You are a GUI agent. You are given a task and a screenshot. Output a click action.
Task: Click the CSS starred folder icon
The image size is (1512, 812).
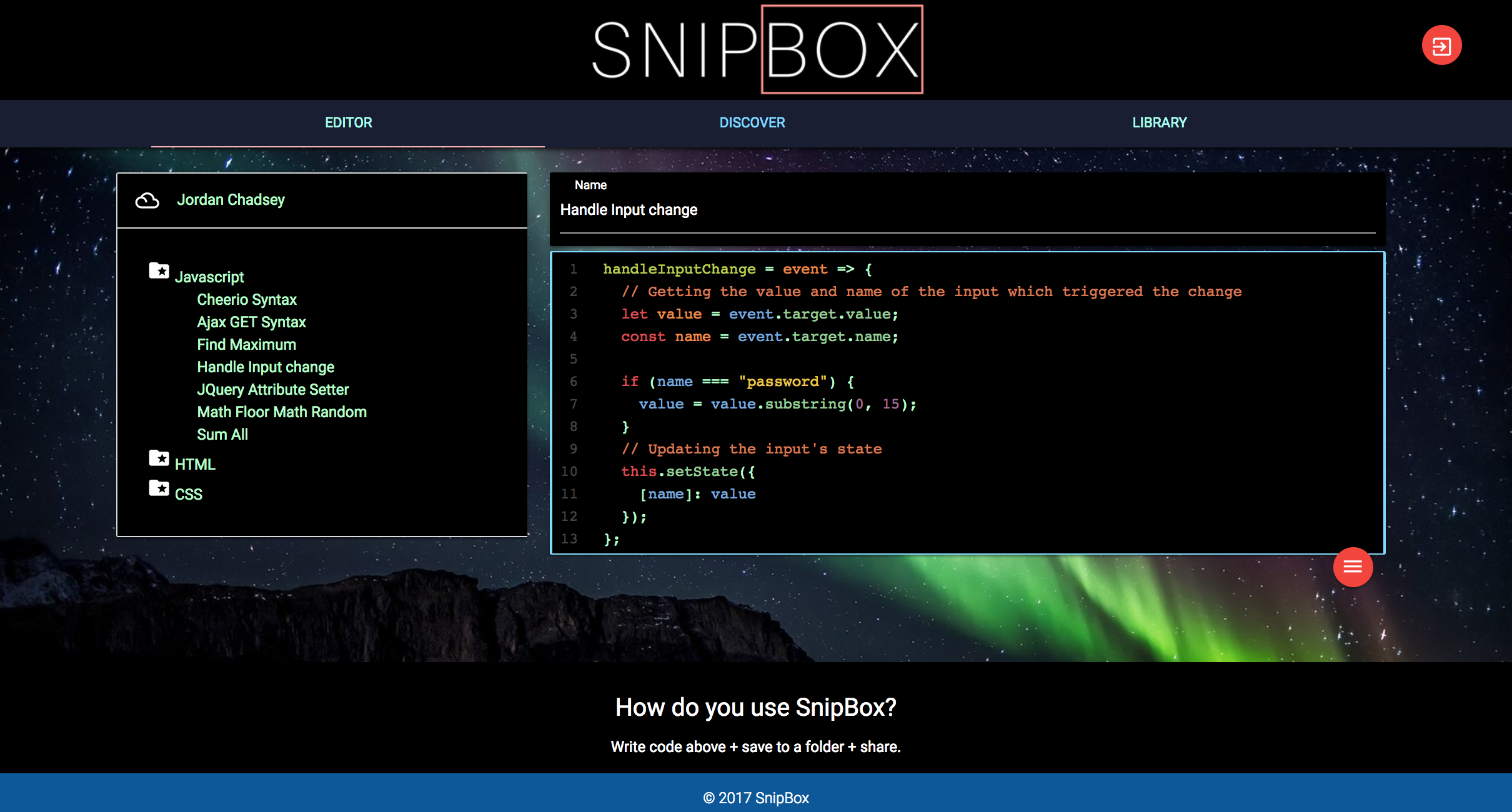pyautogui.click(x=159, y=488)
